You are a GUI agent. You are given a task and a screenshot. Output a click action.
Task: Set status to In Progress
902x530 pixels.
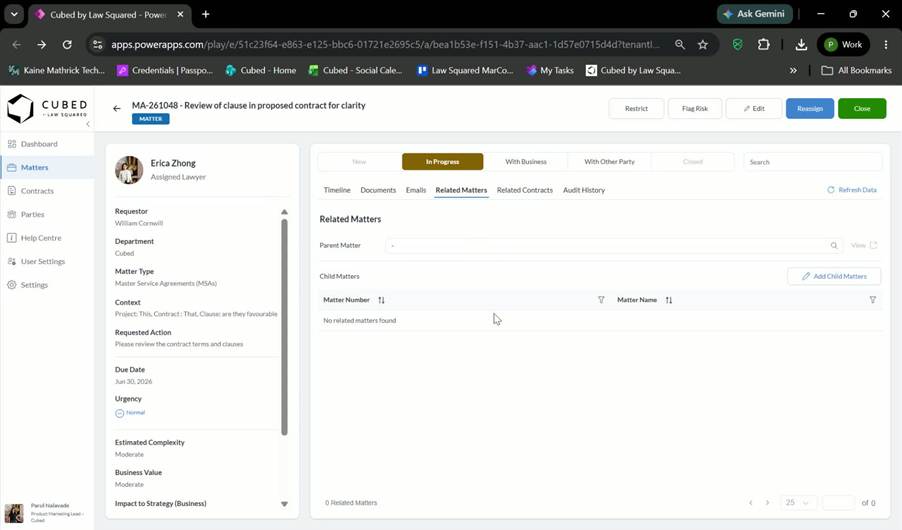(442, 162)
